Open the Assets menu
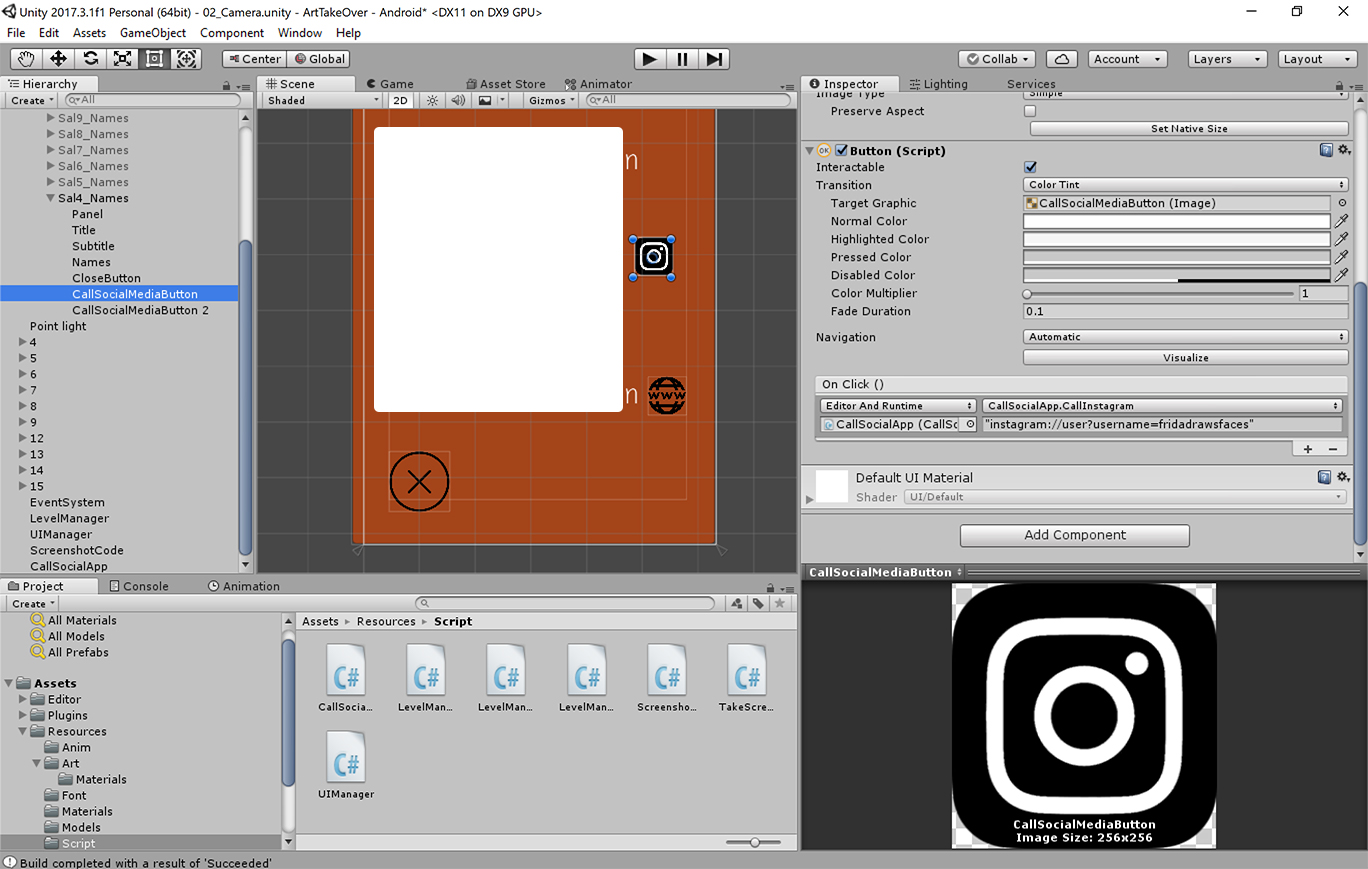Viewport: 1368px width, 869px height. [89, 33]
